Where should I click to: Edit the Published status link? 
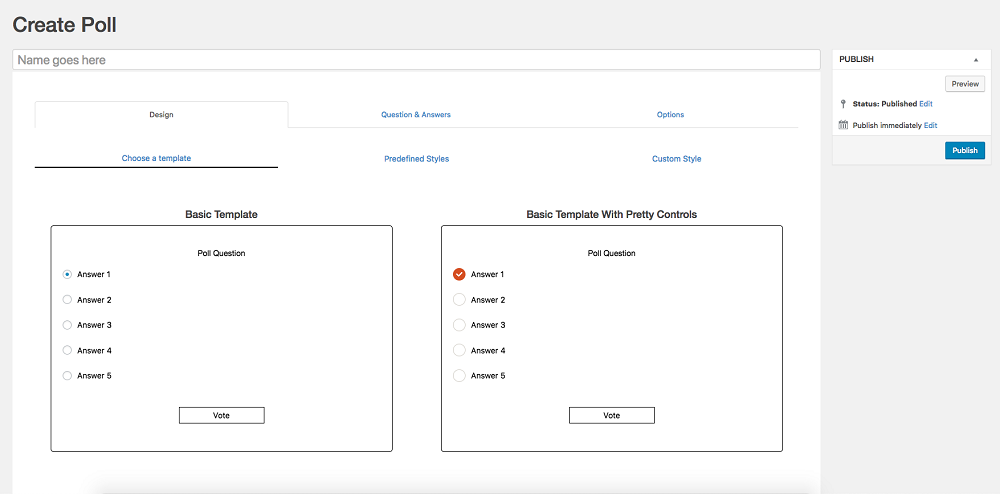(926, 103)
